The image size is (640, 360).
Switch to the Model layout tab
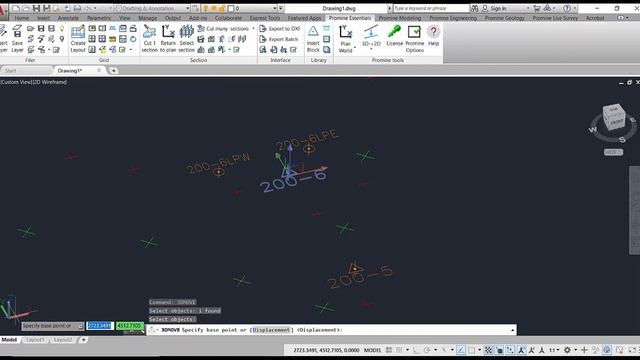[x=9, y=340]
